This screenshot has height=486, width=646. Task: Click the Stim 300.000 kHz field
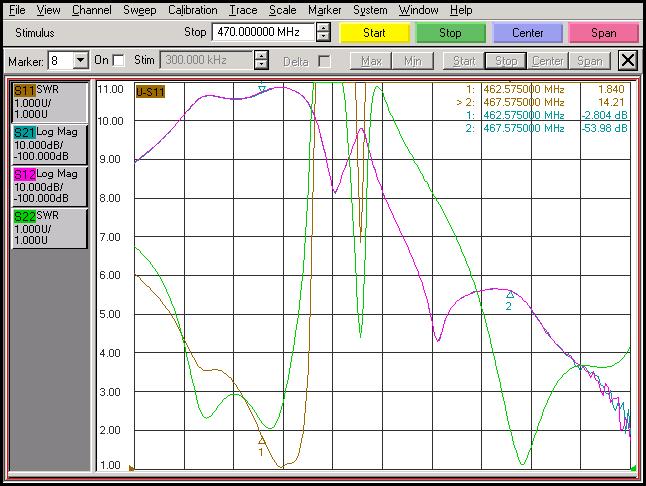(206, 60)
